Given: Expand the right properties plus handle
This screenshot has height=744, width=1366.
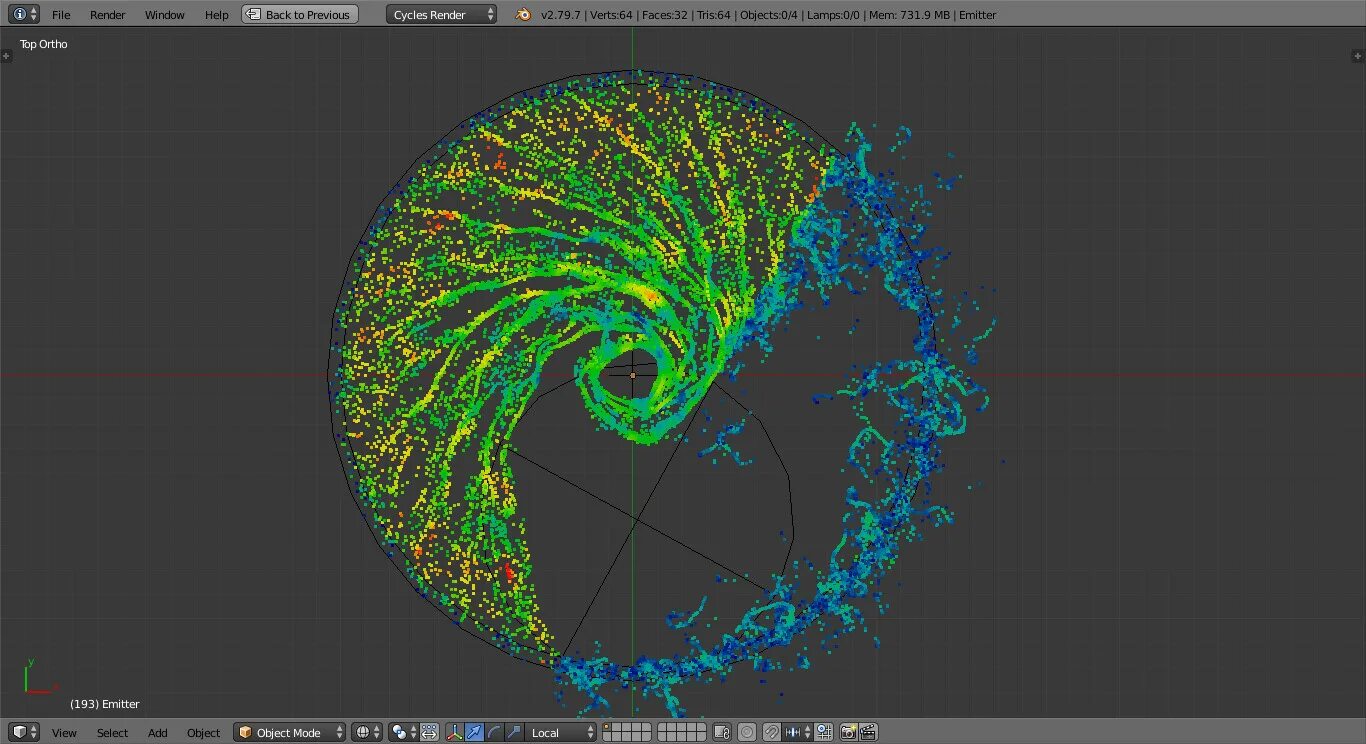Looking at the screenshot, I should pos(1359,56).
